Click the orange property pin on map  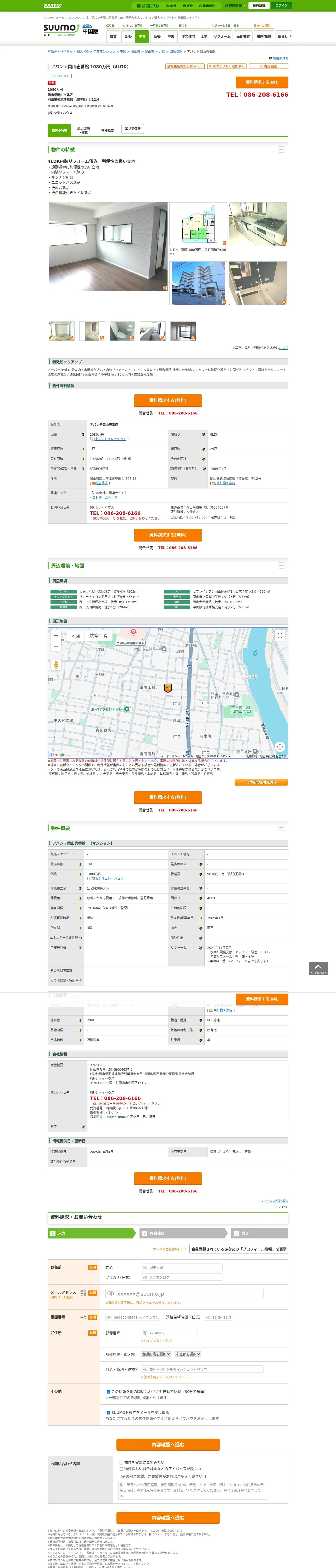pyautogui.click(x=168, y=688)
